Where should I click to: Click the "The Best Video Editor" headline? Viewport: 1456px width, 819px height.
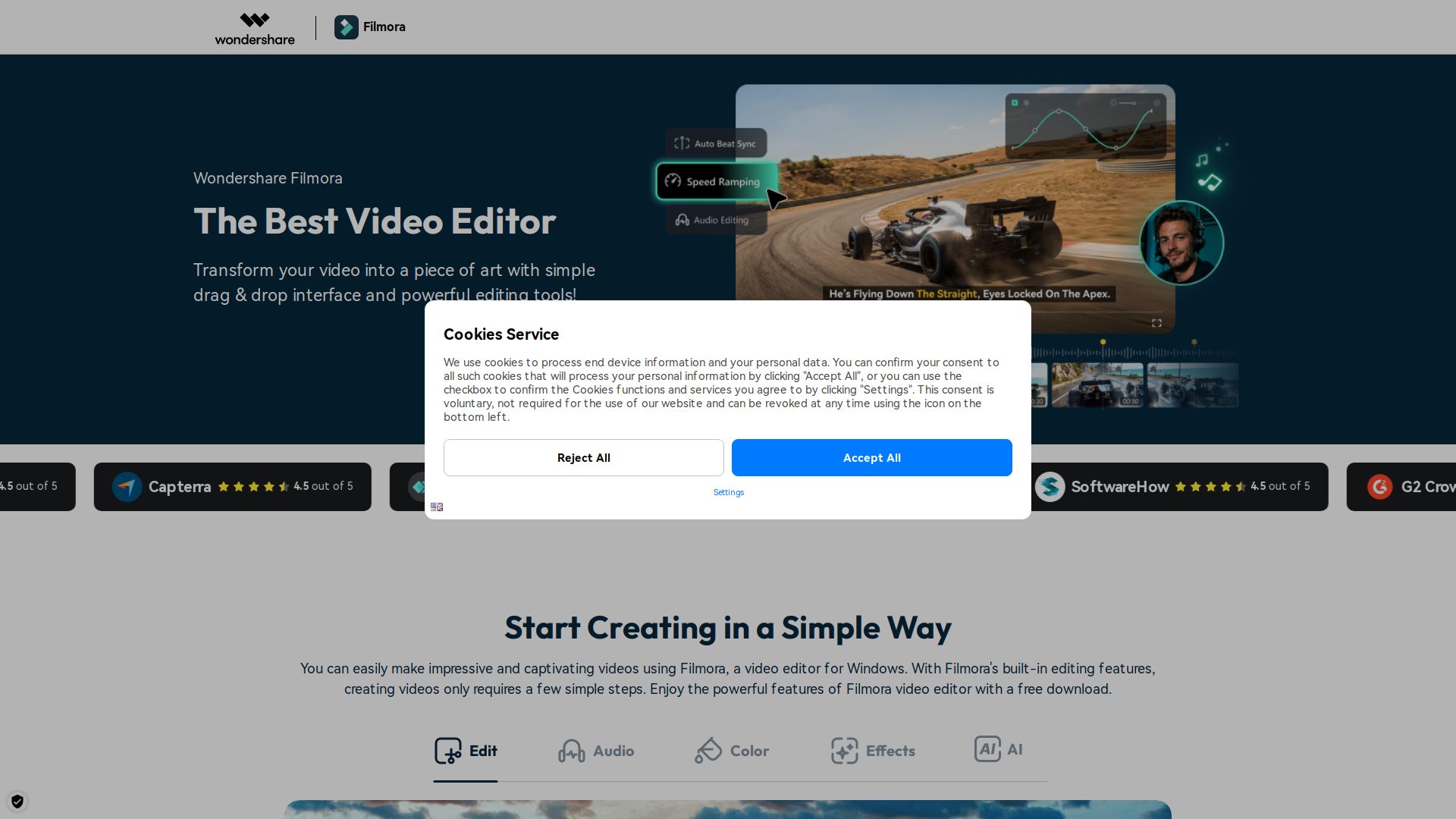coord(375,221)
